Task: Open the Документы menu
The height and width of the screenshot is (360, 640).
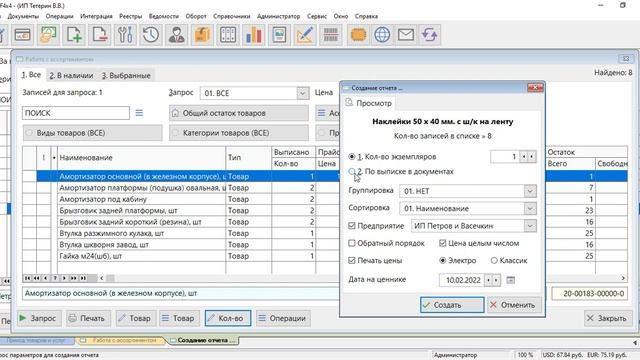Action: click(23, 16)
